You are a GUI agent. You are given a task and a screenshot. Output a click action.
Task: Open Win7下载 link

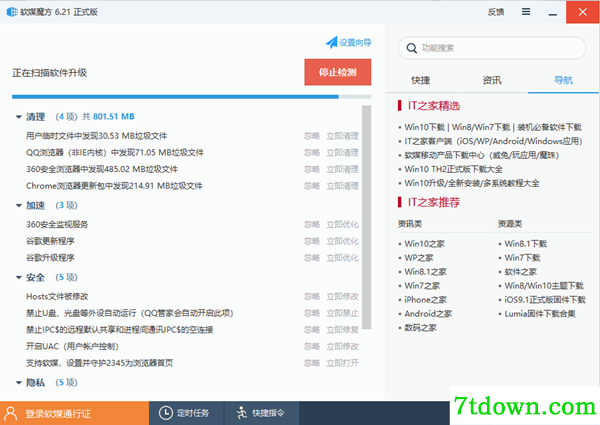click(522, 258)
